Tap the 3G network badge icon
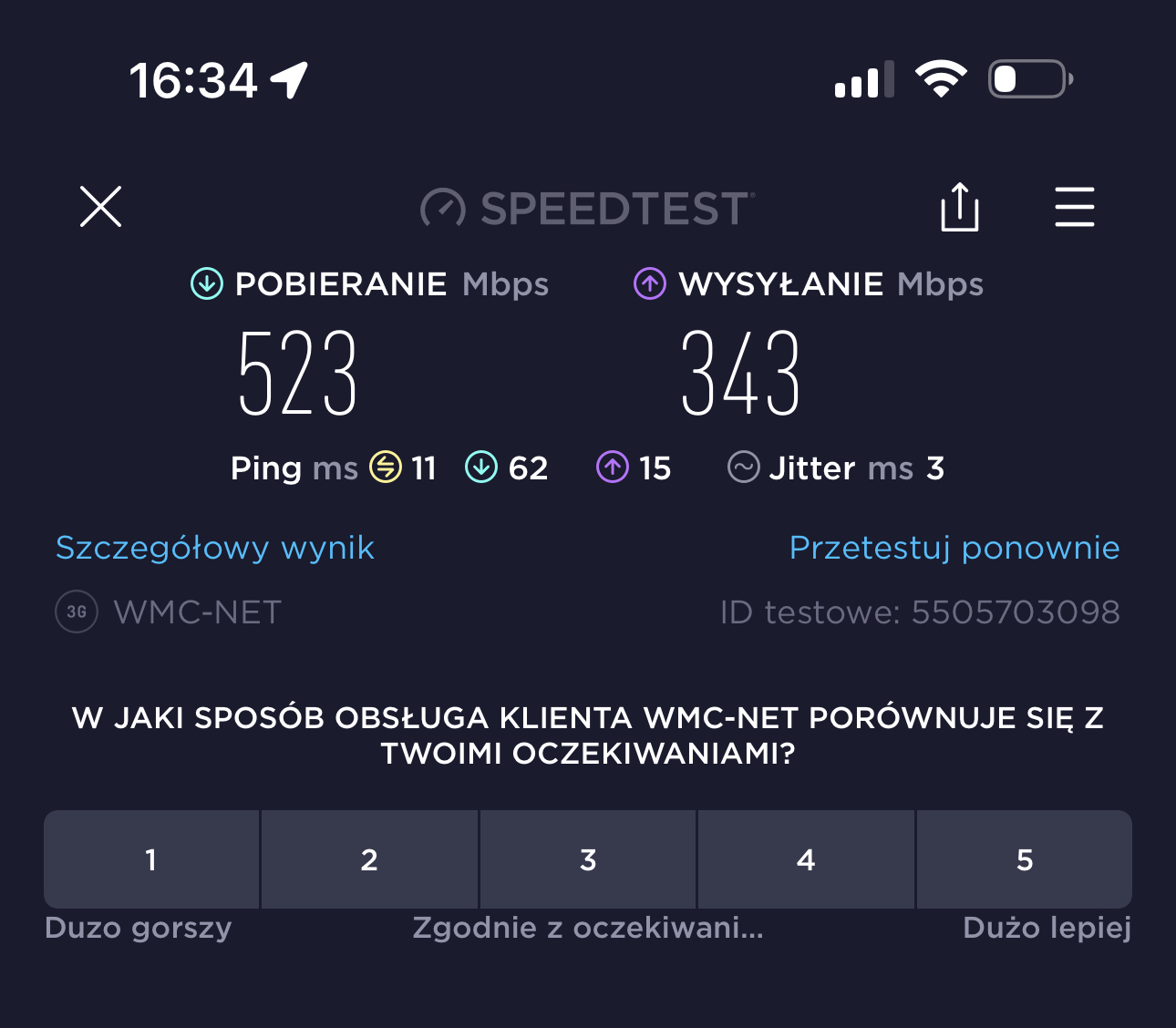Viewport: 1176px width, 1028px height. [77, 612]
